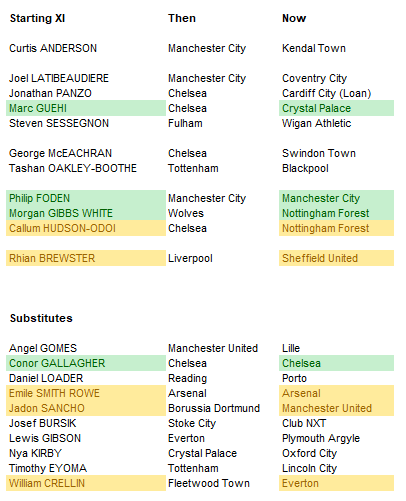Viewport: 406px width, 501px height.
Task: Select the Fleetwood Town cell
Action: tap(222, 483)
